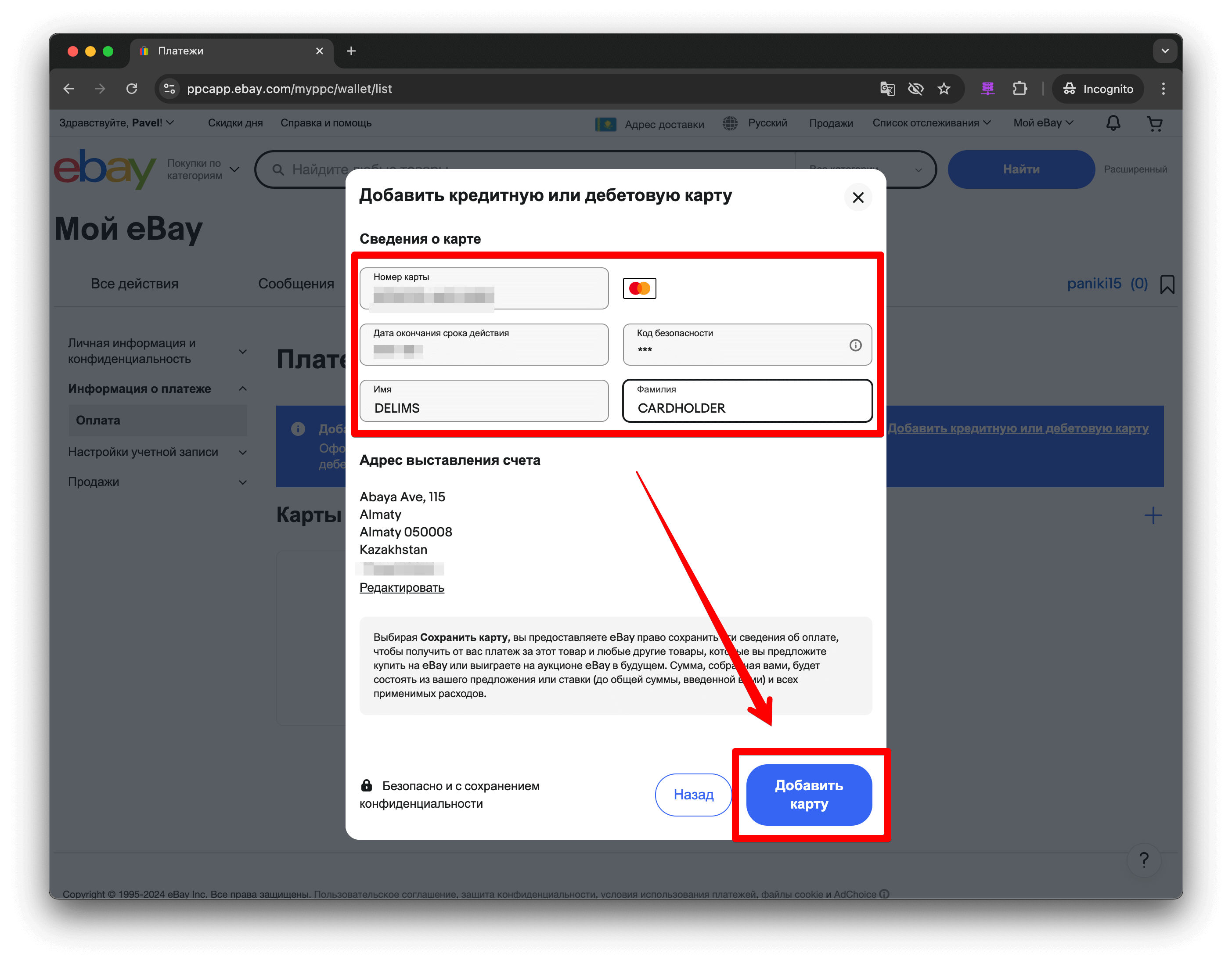Click the Код безопасности field
Viewport: 1232px width, 964px height.
[747, 344]
